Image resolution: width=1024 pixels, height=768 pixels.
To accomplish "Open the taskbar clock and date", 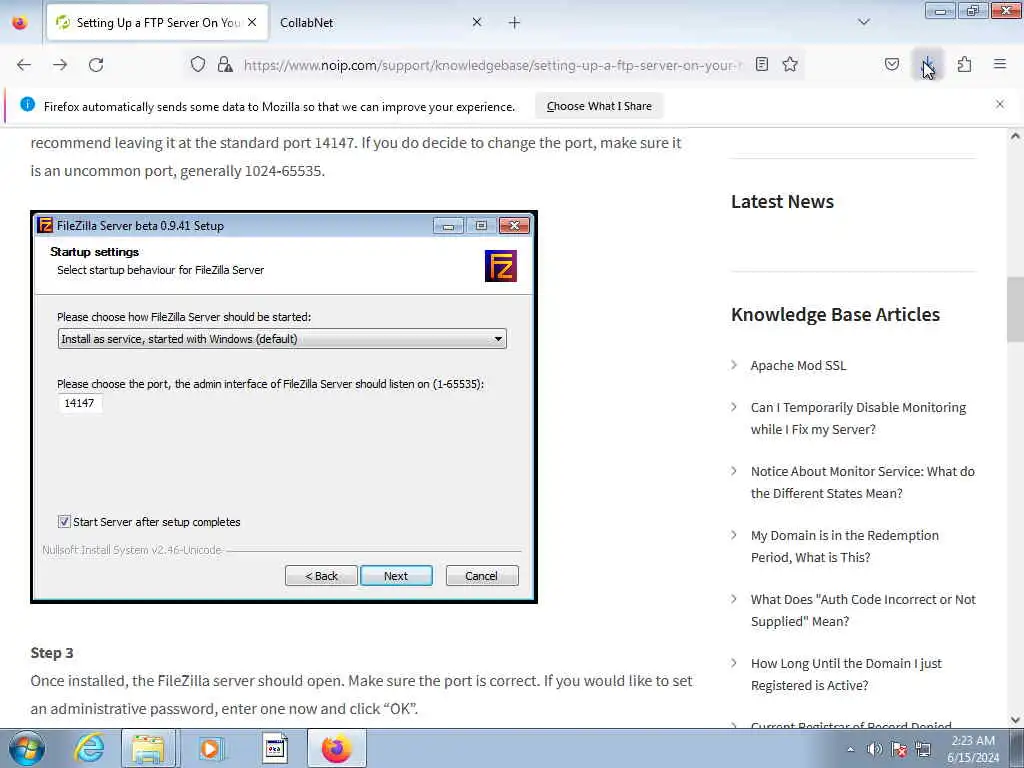I will (973, 748).
